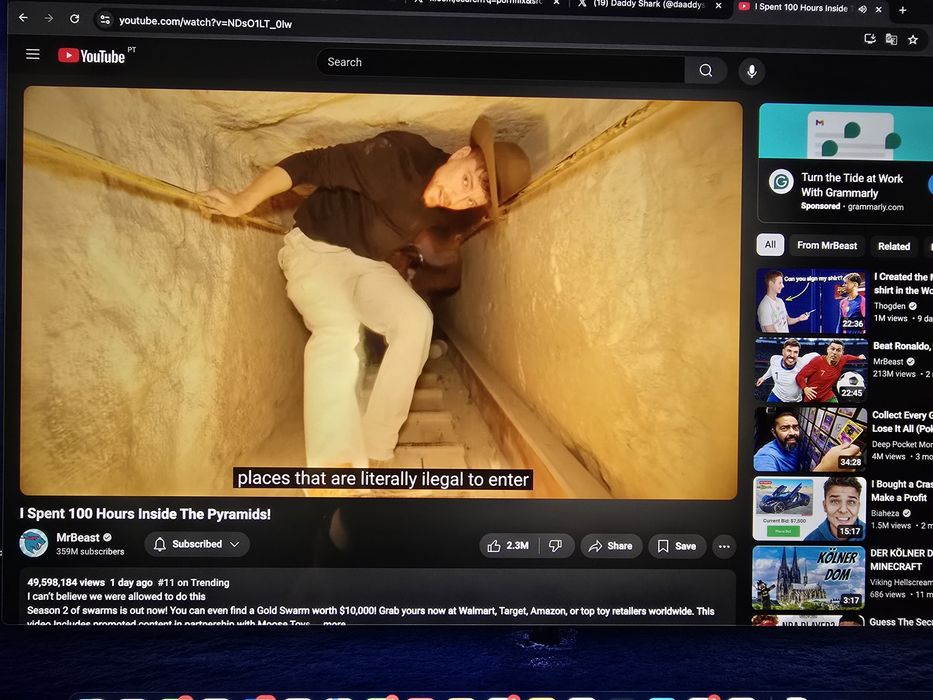
Task: Start voice search with microphone icon
Action: (x=752, y=71)
